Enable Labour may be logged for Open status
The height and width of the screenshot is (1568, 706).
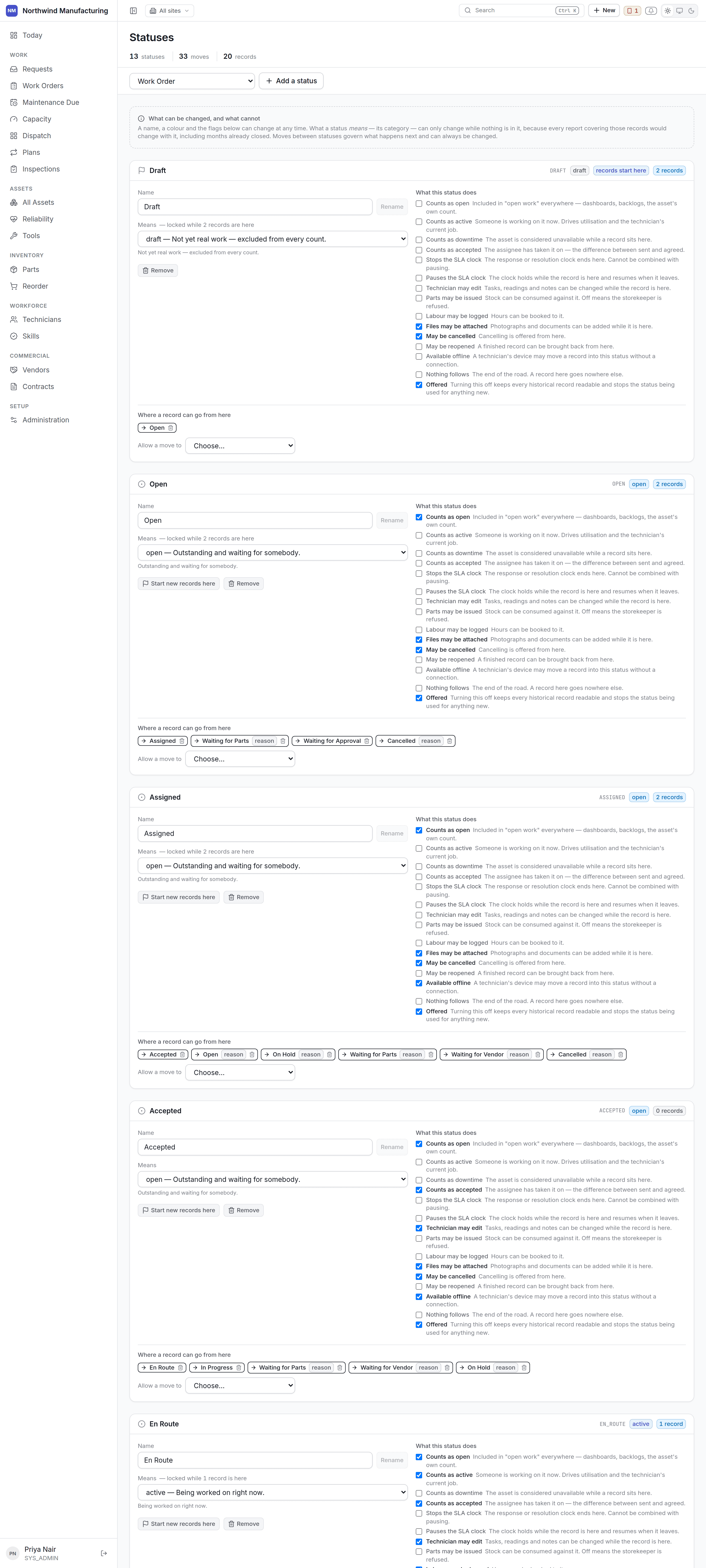point(419,629)
